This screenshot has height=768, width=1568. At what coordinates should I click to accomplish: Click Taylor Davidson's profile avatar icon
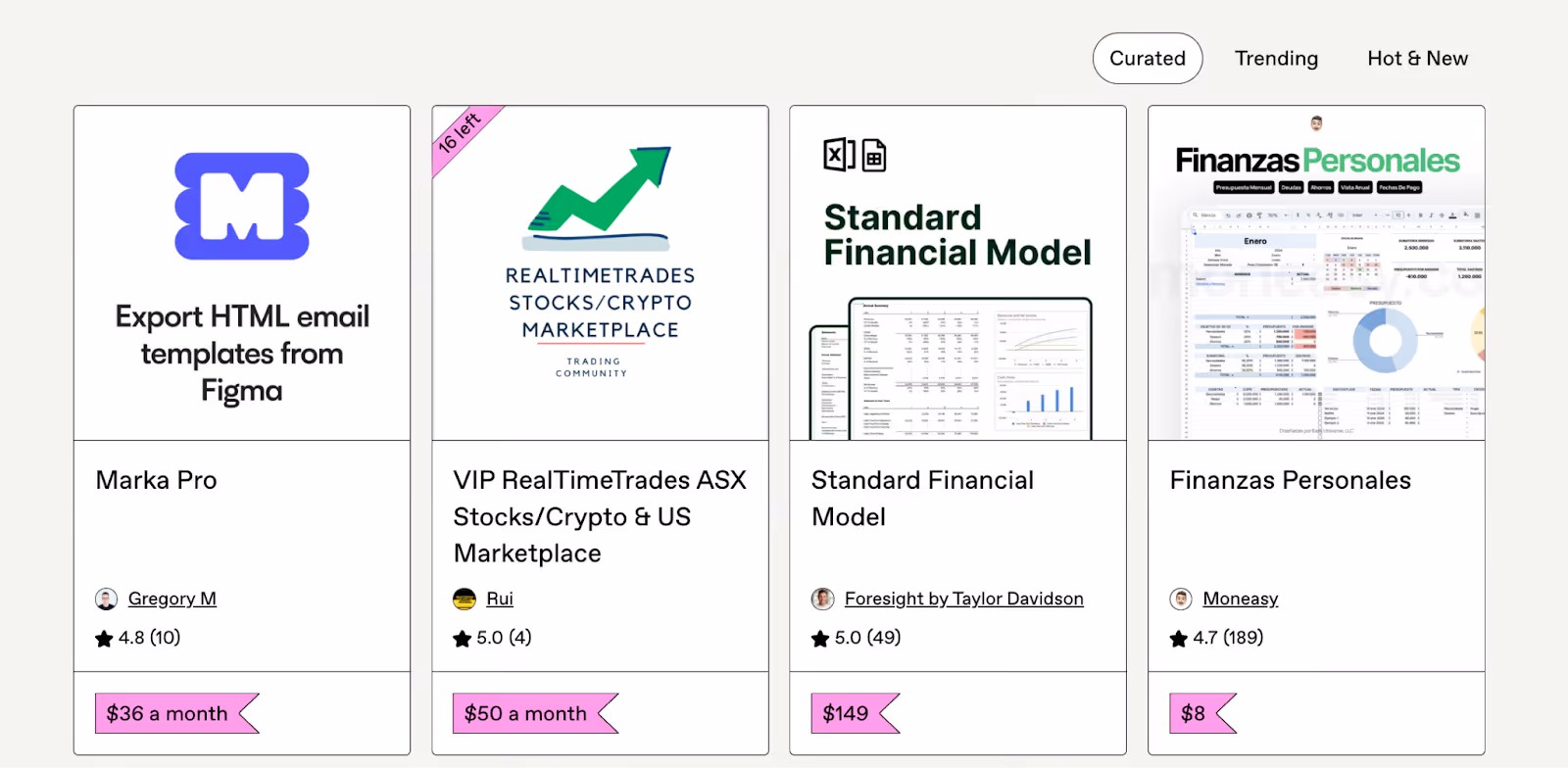823,600
